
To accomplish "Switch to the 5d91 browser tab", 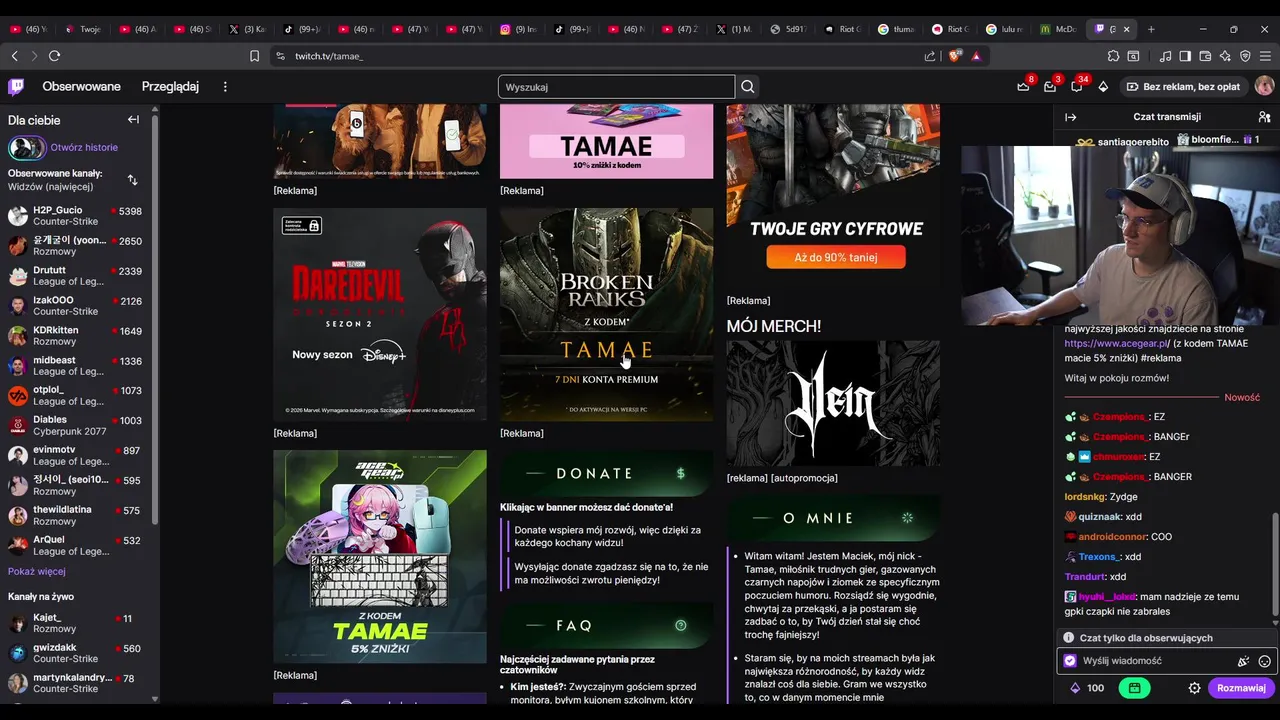I will tap(788, 29).
